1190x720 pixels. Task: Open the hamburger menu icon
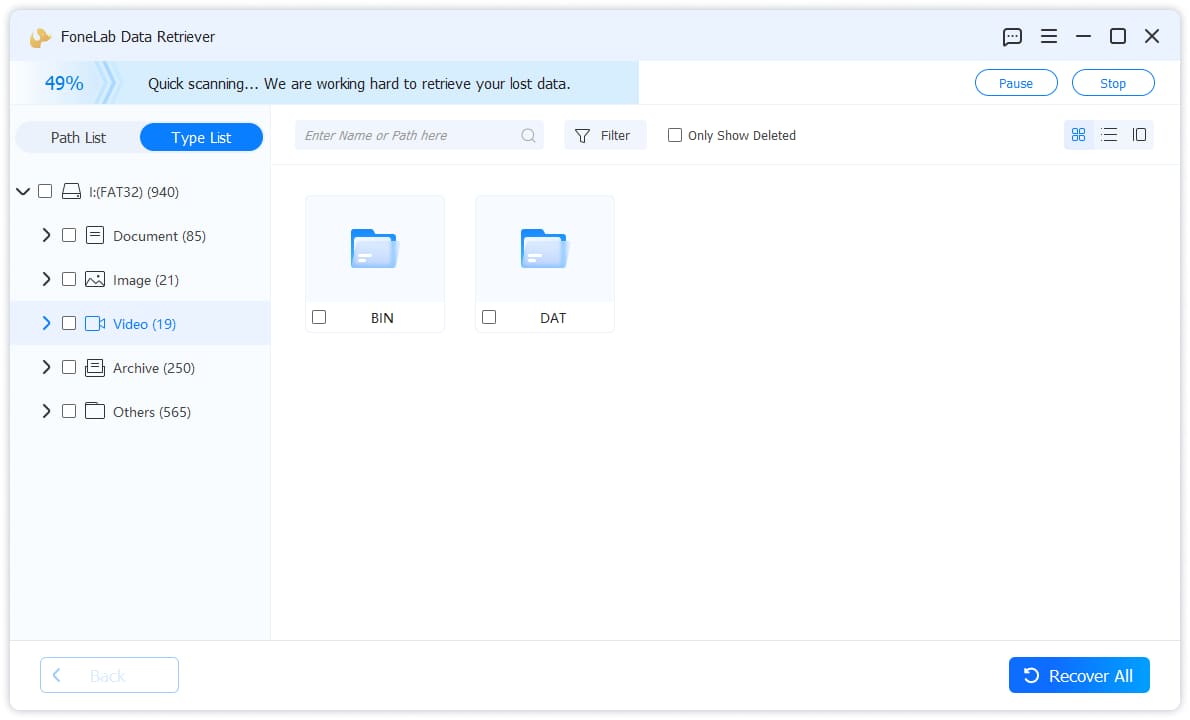[x=1049, y=36]
